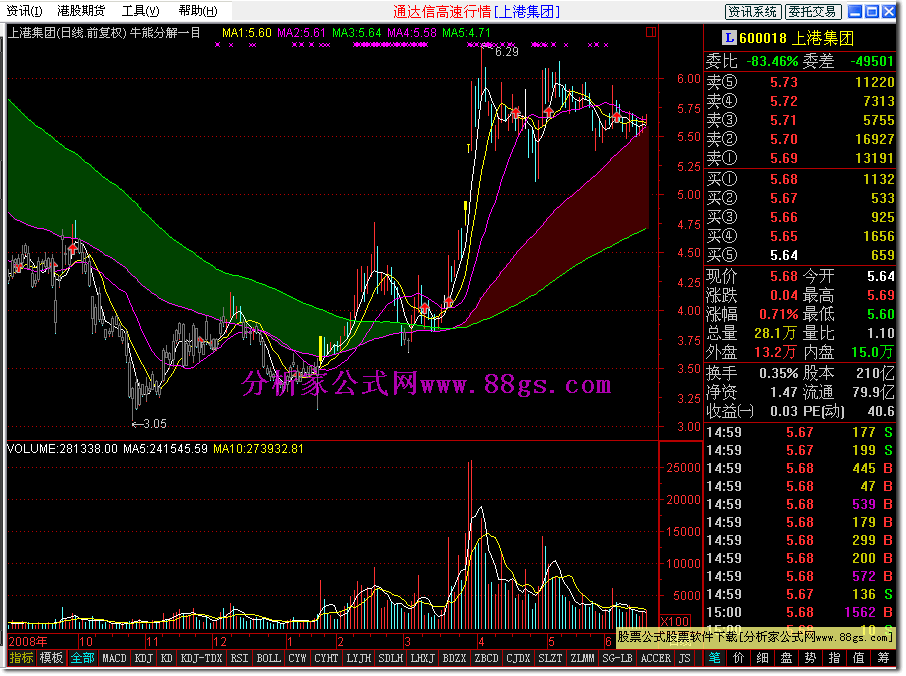This screenshot has width=906, height=676.
Task: Open the 资讯(I) menu
Action: click(x=24, y=11)
